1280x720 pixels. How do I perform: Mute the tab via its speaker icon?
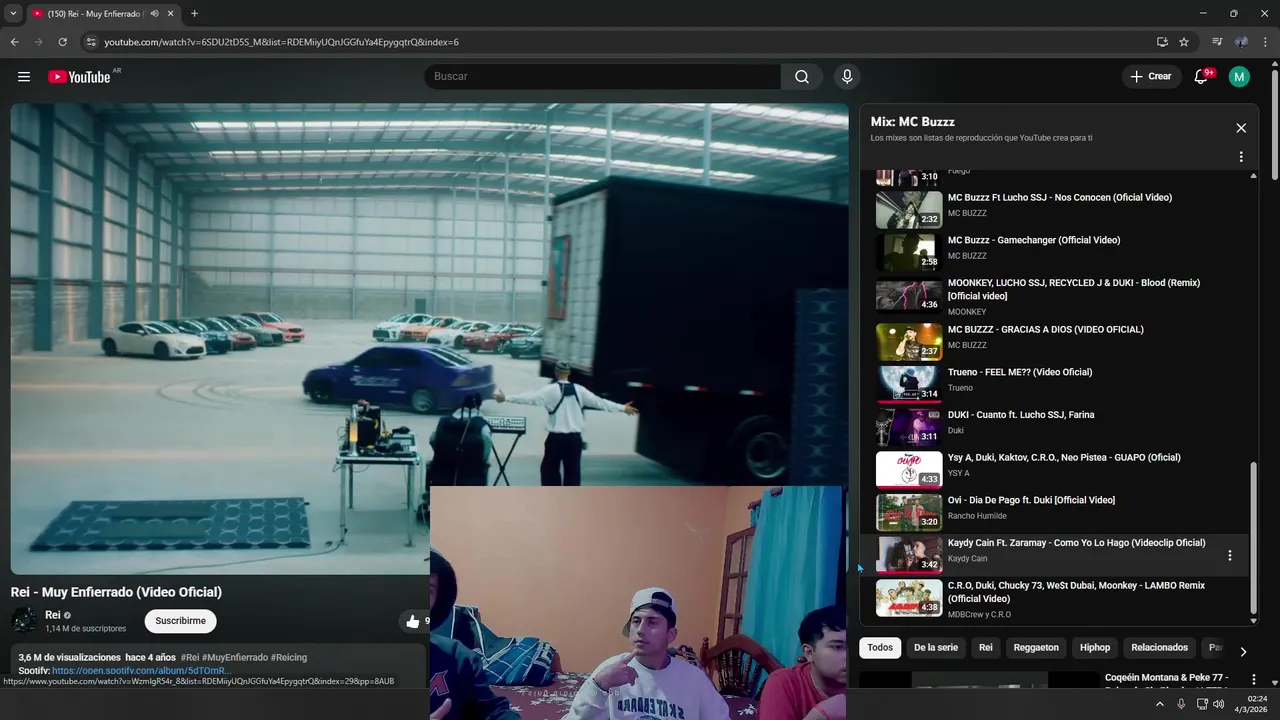[x=154, y=14]
